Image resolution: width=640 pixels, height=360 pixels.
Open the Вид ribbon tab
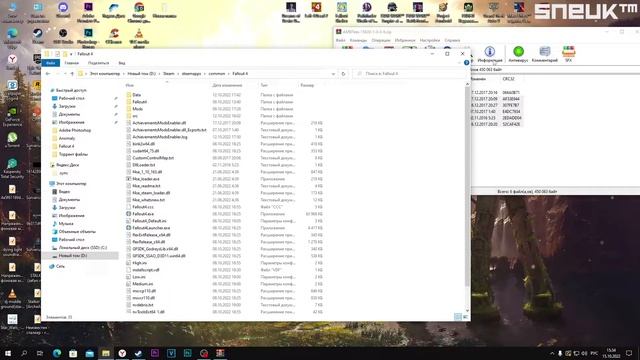point(122,63)
